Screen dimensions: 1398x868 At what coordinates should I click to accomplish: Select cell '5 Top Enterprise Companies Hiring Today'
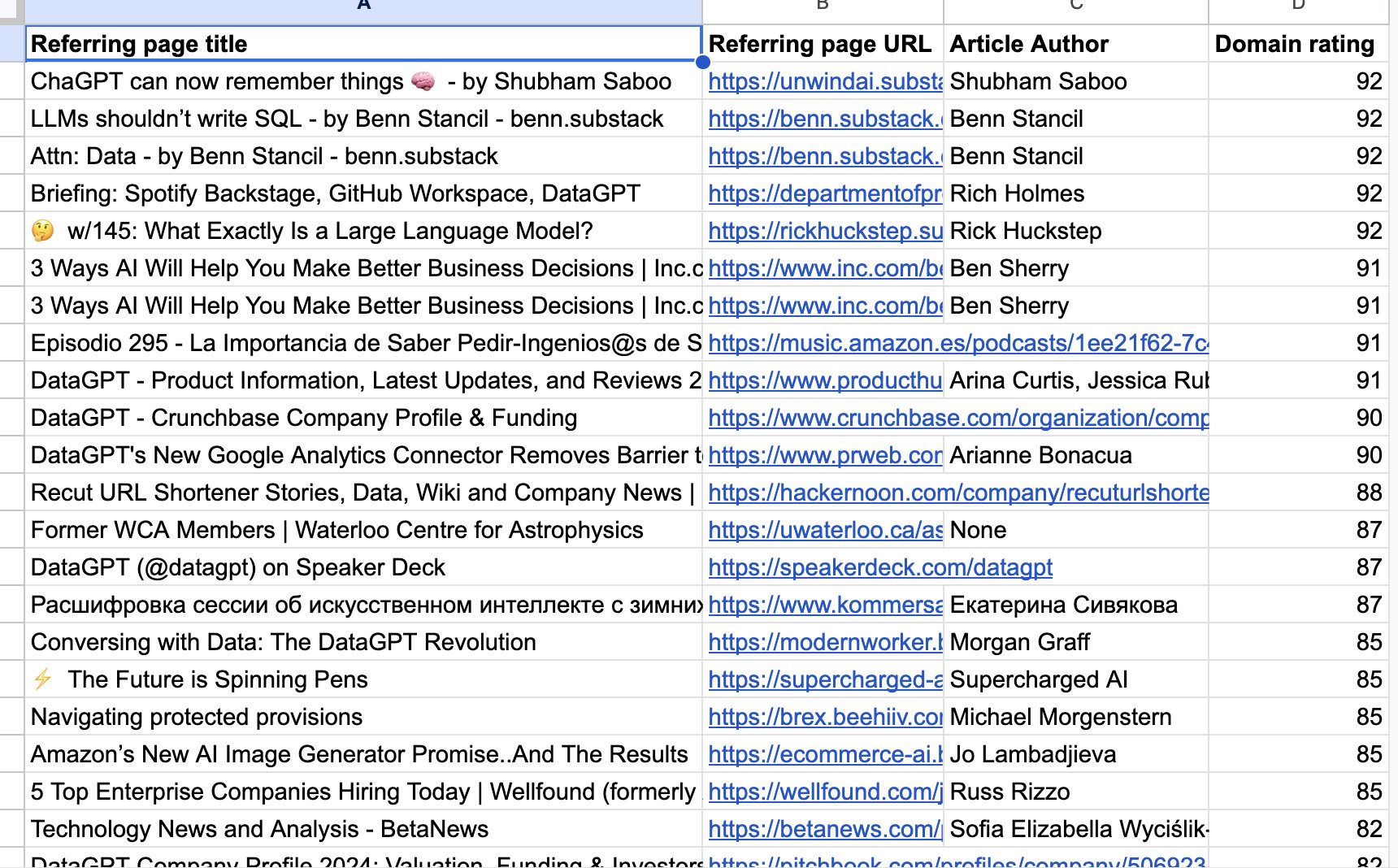[363, 792]
